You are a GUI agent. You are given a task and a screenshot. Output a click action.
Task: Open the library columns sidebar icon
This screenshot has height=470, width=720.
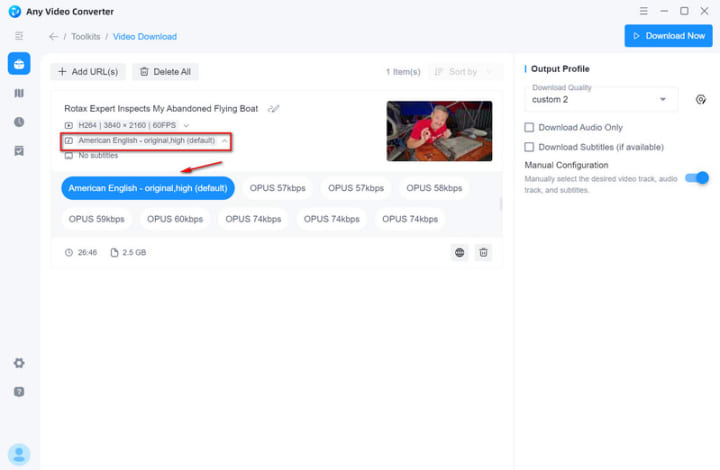coord(19,93)
